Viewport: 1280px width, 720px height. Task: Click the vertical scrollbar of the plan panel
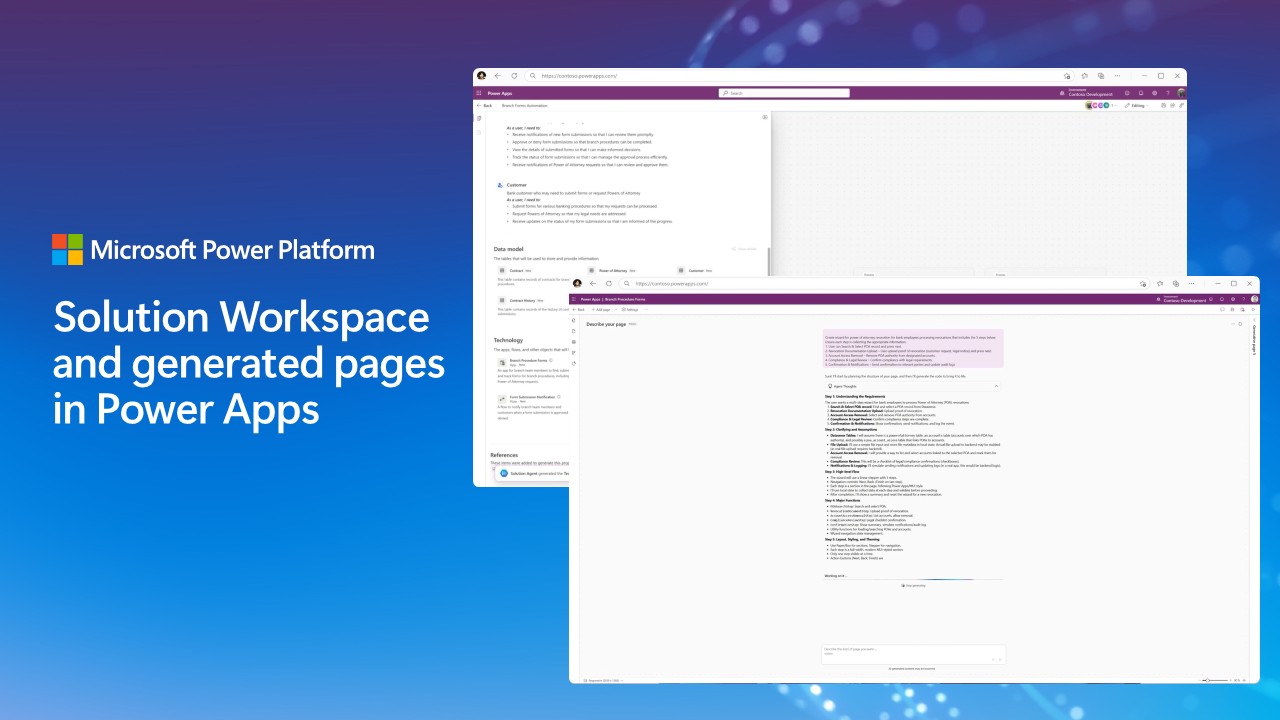pyautogui.click(x=768, y=261)
